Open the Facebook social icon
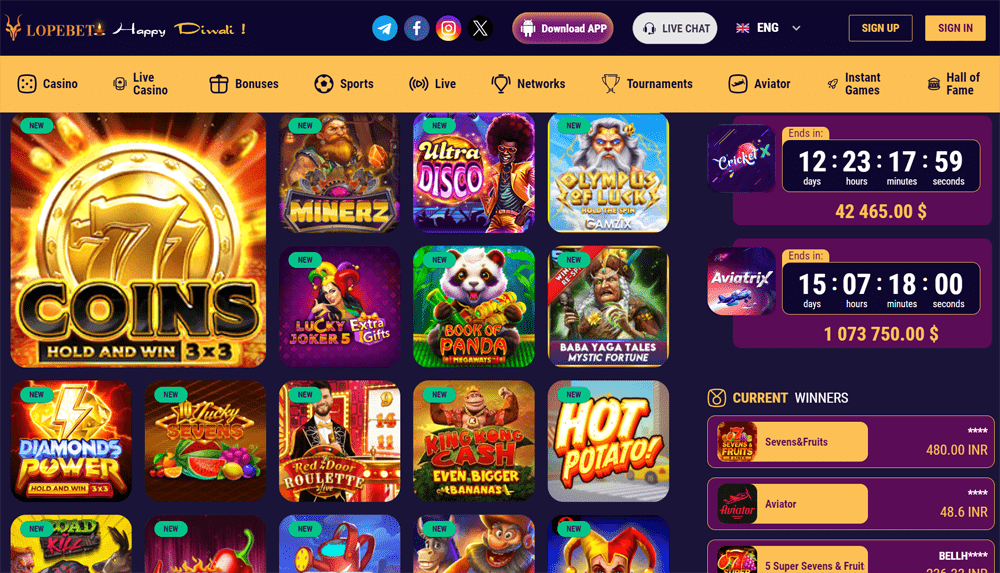 (416, 29)
